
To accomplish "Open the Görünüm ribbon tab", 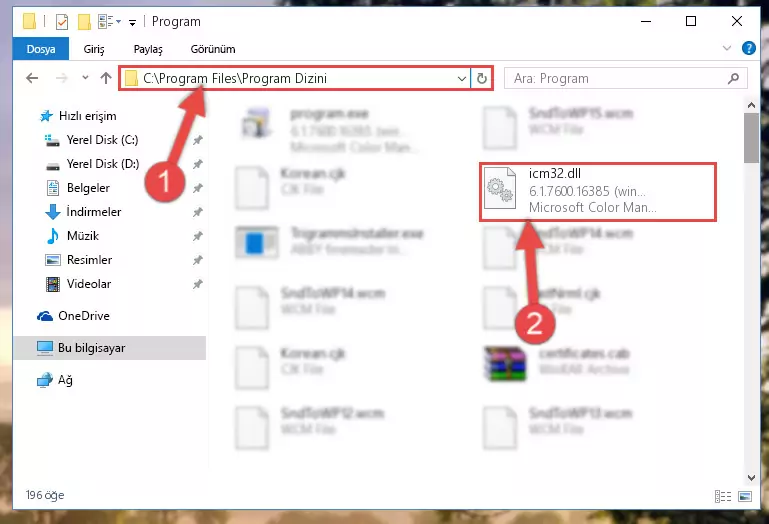I will coord(213,49).
